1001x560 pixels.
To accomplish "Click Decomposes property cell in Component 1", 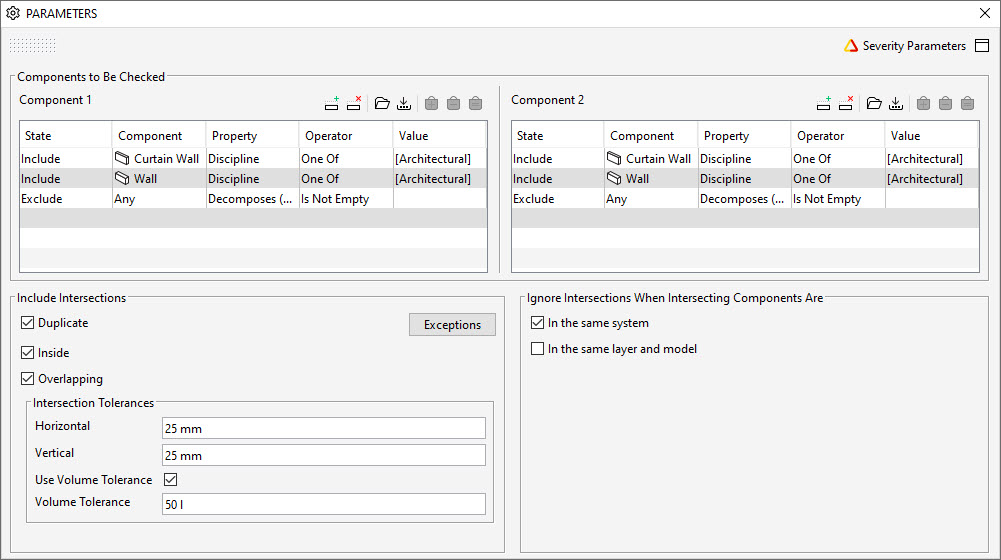I will point(252,199).
